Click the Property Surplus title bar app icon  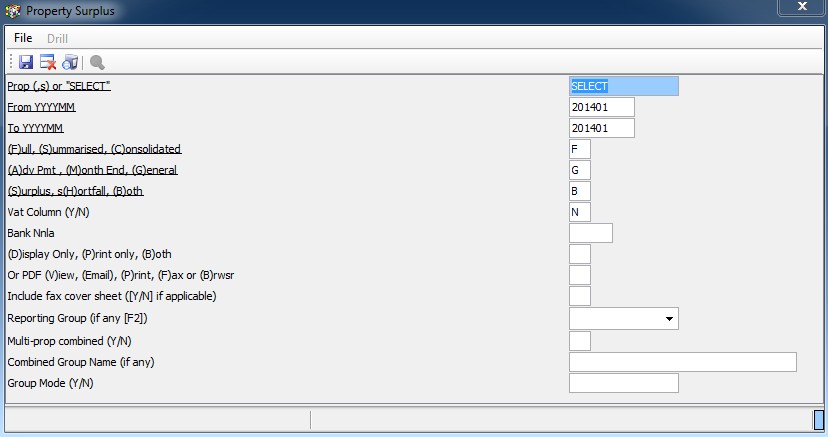11,9
